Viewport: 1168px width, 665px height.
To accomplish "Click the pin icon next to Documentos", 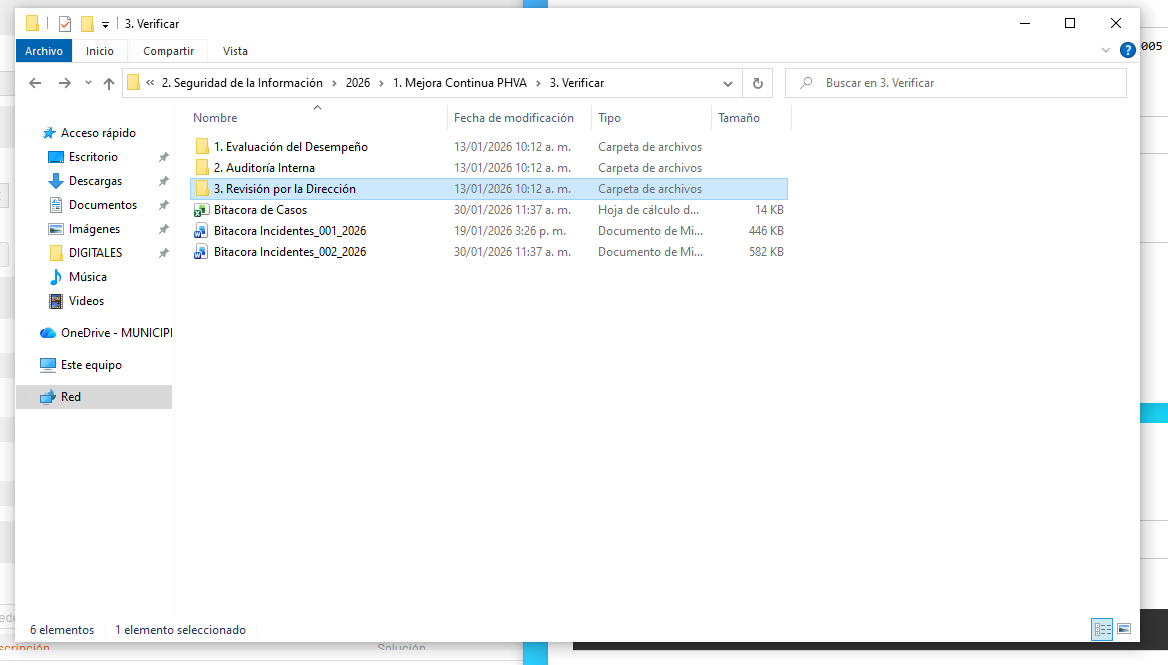I will [163, 205].
